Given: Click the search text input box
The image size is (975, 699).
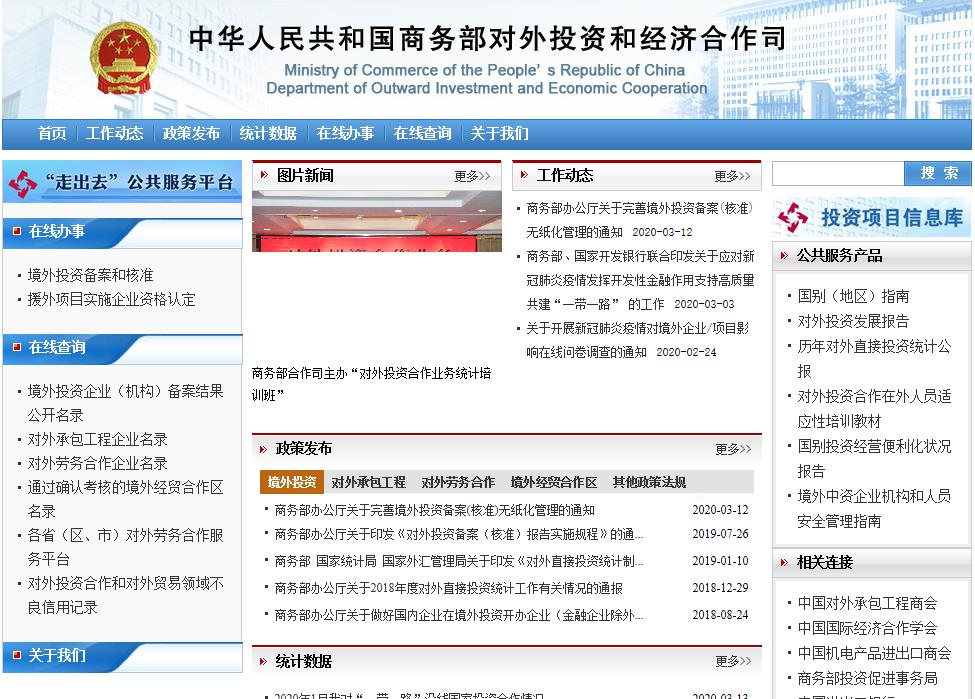Looking at the screenshot, I should [837, 173].
